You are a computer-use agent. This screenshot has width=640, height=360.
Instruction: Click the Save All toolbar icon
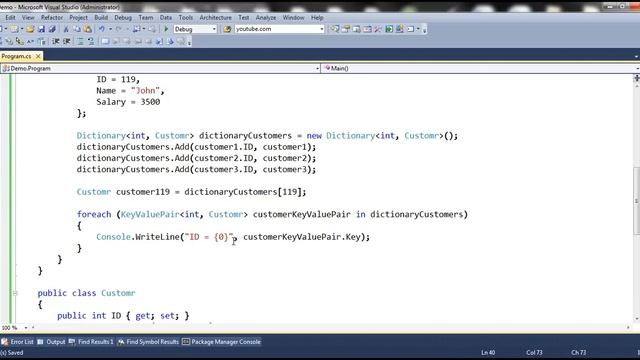[52, 29]
